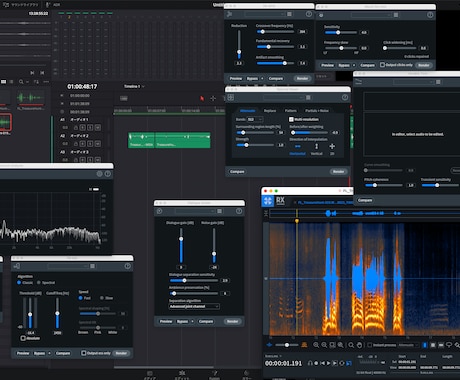The width and height of the screenshot is (460, 380).
Task: Select Slow speed radio button
Action: [x=102, y=298]
